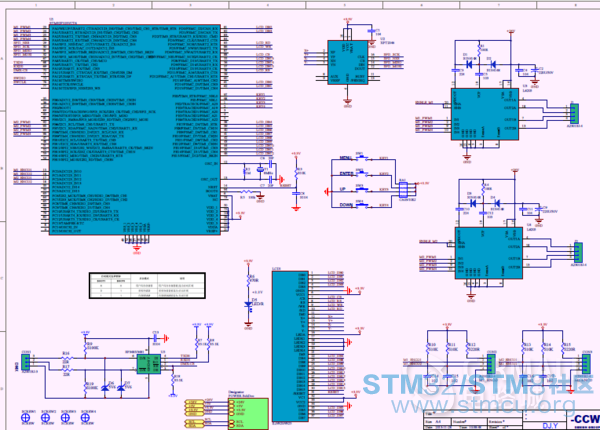600x430 pixels.
Task: Click the MENU push-button switch SW1
Action: [x=361, y=158]
